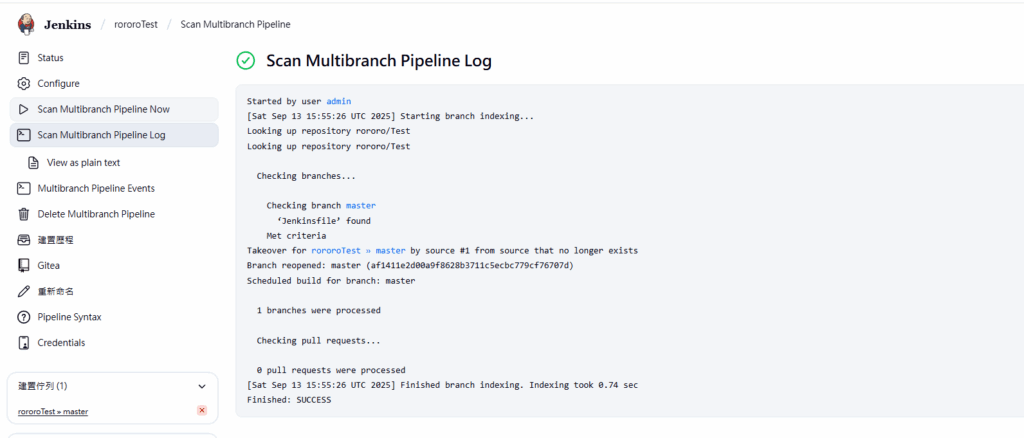The height and width of the screenshot is (438, 1024).
Task: Select 重新命名 rename option
Action: [x=55, y=291]
